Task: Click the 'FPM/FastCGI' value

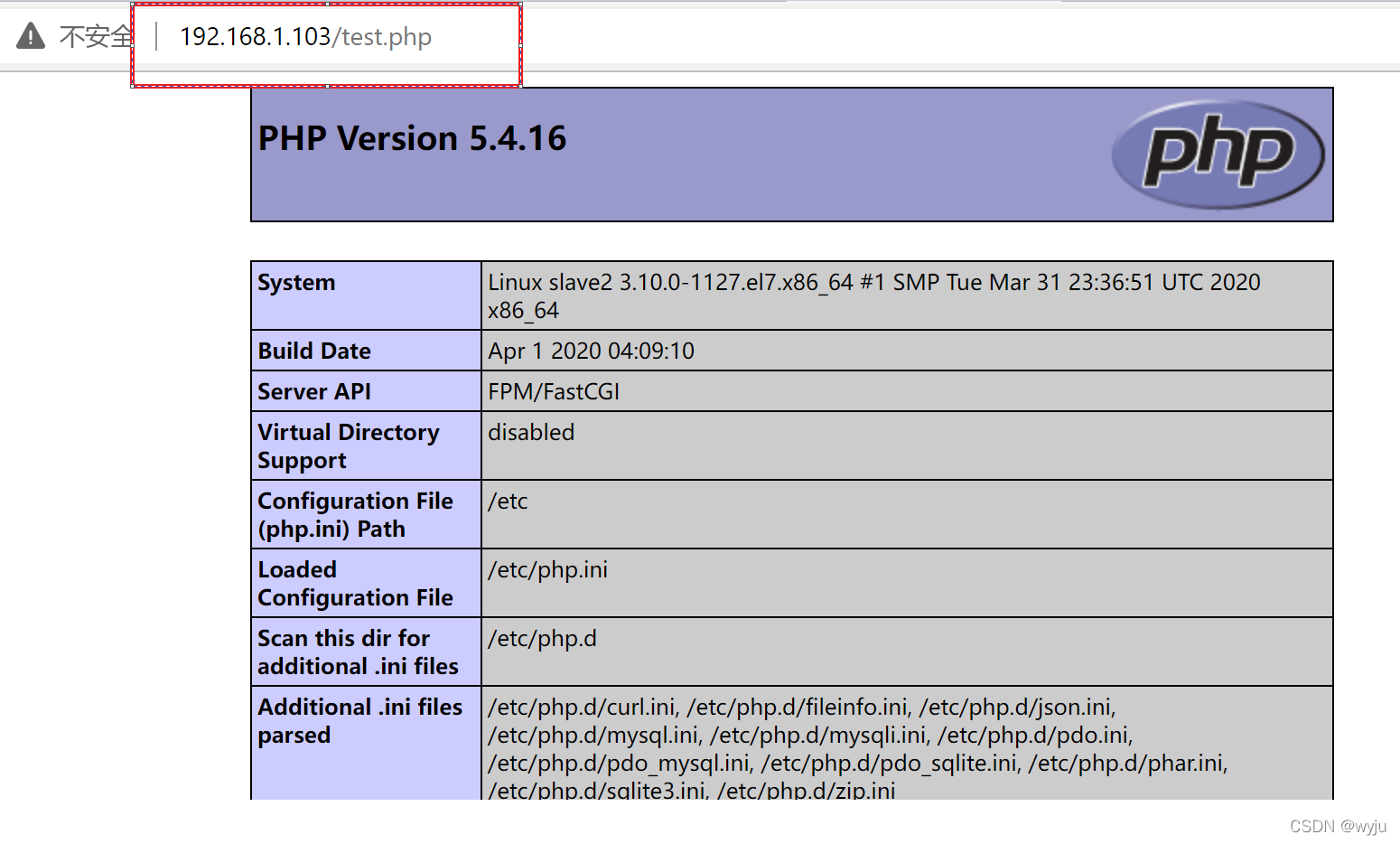Action: click(x=554, y=391)
